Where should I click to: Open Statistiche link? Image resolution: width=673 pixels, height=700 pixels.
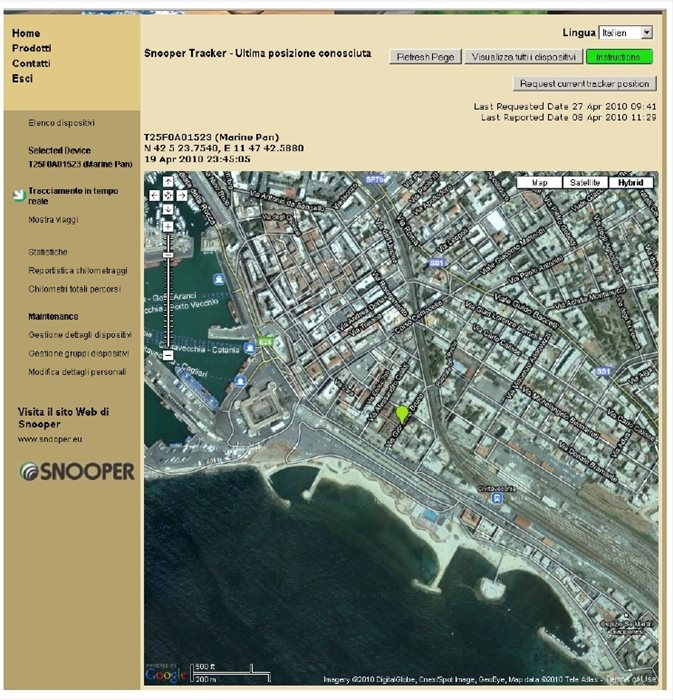coord(48,252)
